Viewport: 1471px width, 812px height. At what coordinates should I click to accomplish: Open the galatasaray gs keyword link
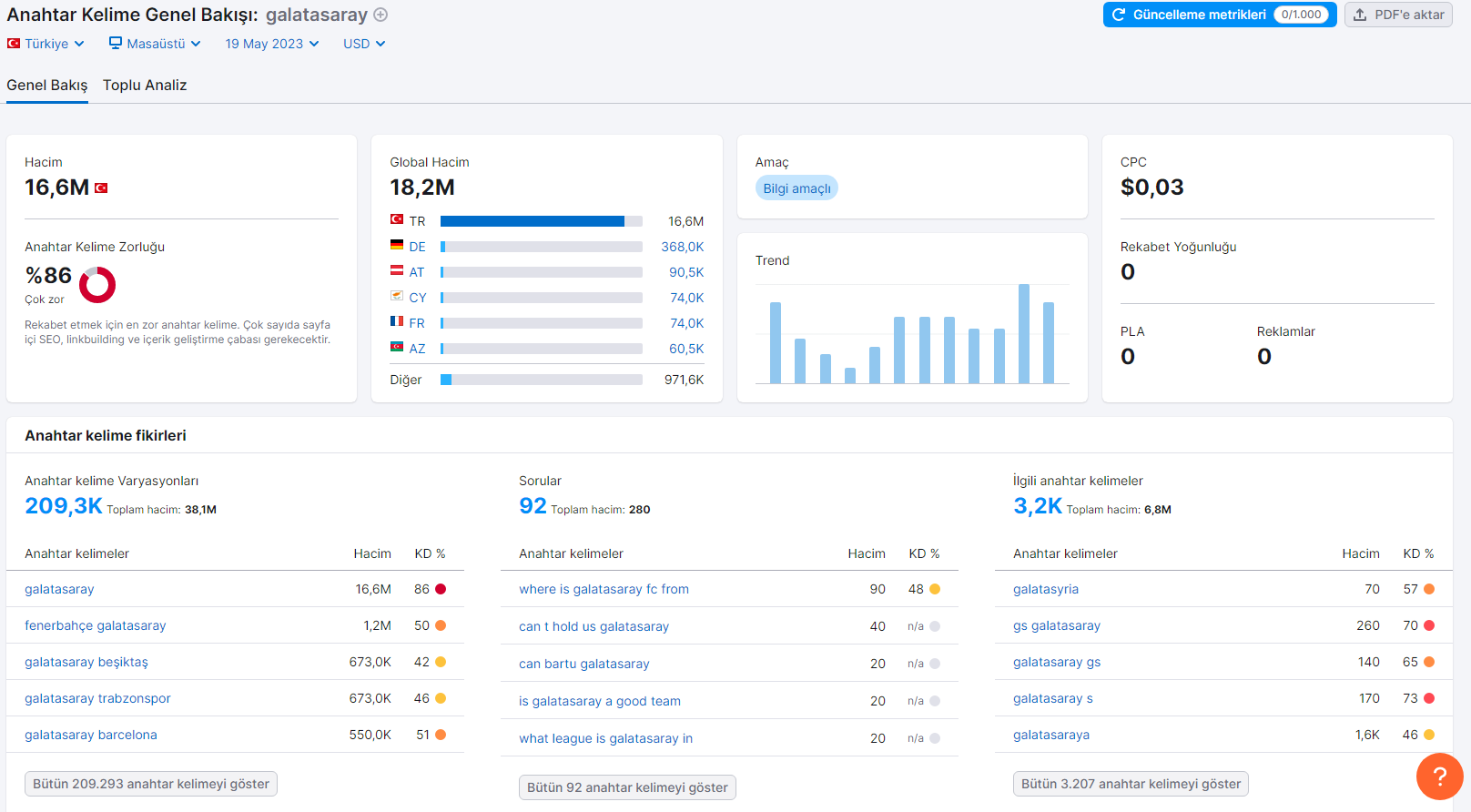tap(1057, 662)
